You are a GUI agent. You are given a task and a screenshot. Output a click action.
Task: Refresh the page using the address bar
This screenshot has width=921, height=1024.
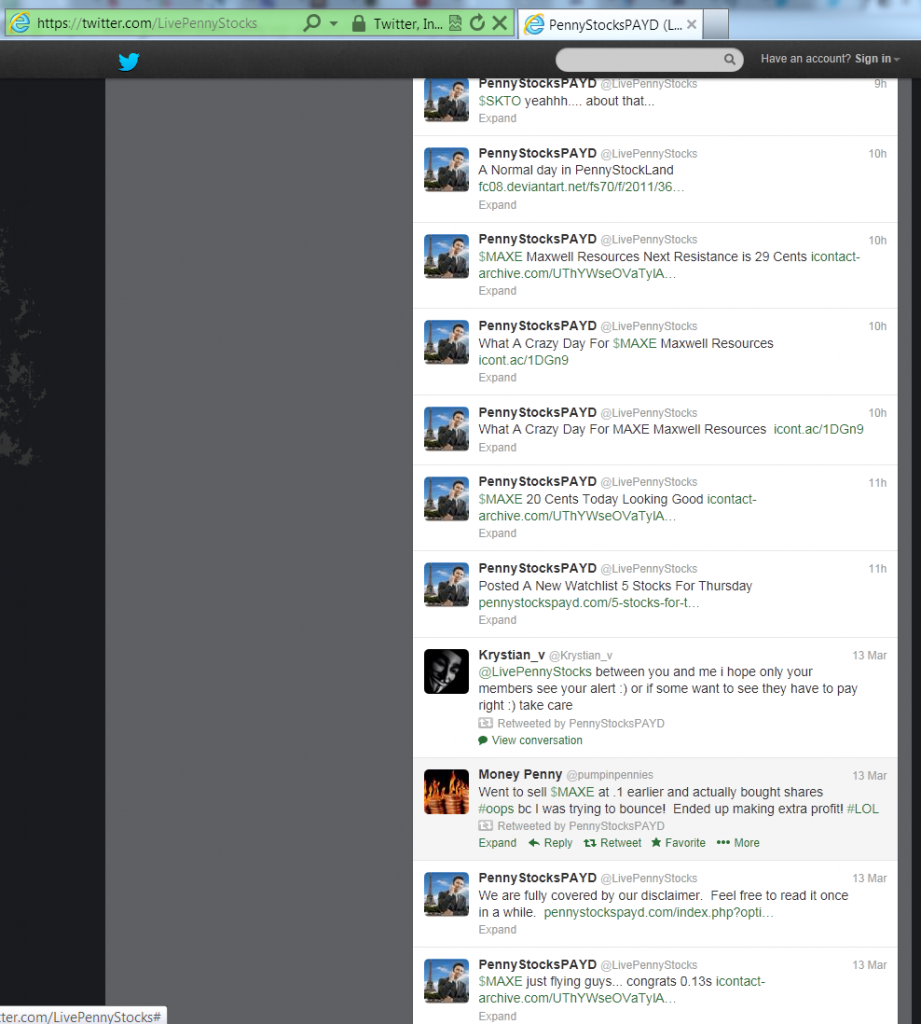point(477,22)
